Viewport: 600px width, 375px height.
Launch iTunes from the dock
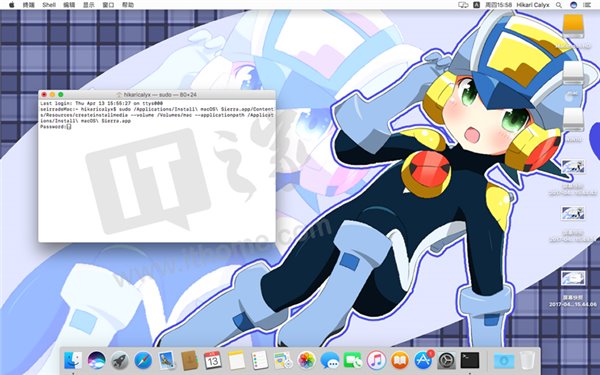(376, 360)
